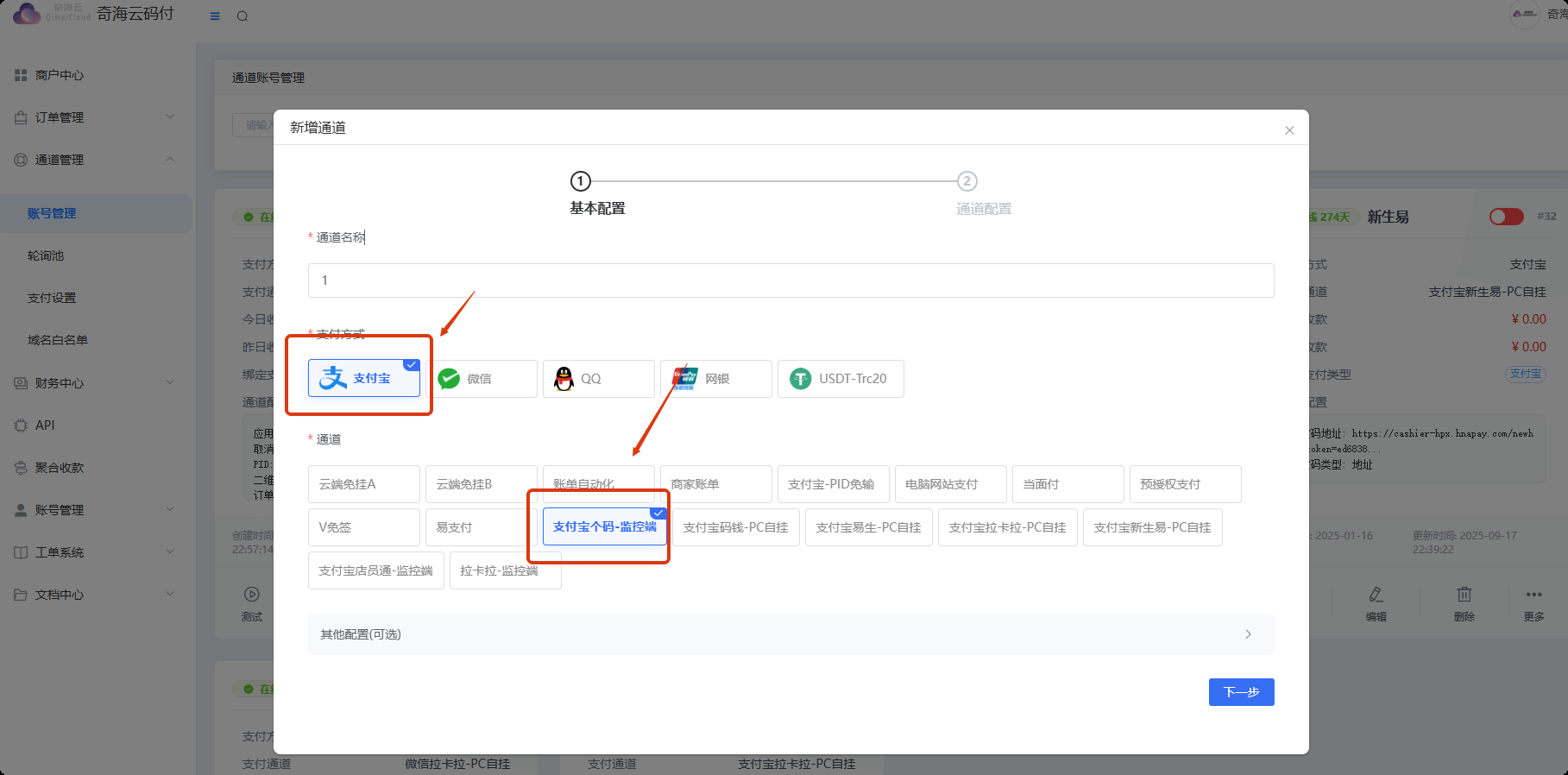This screenshot has height=775, width=1568.
Task: Click the 通道名称 input field
Action: coord(790,280)
